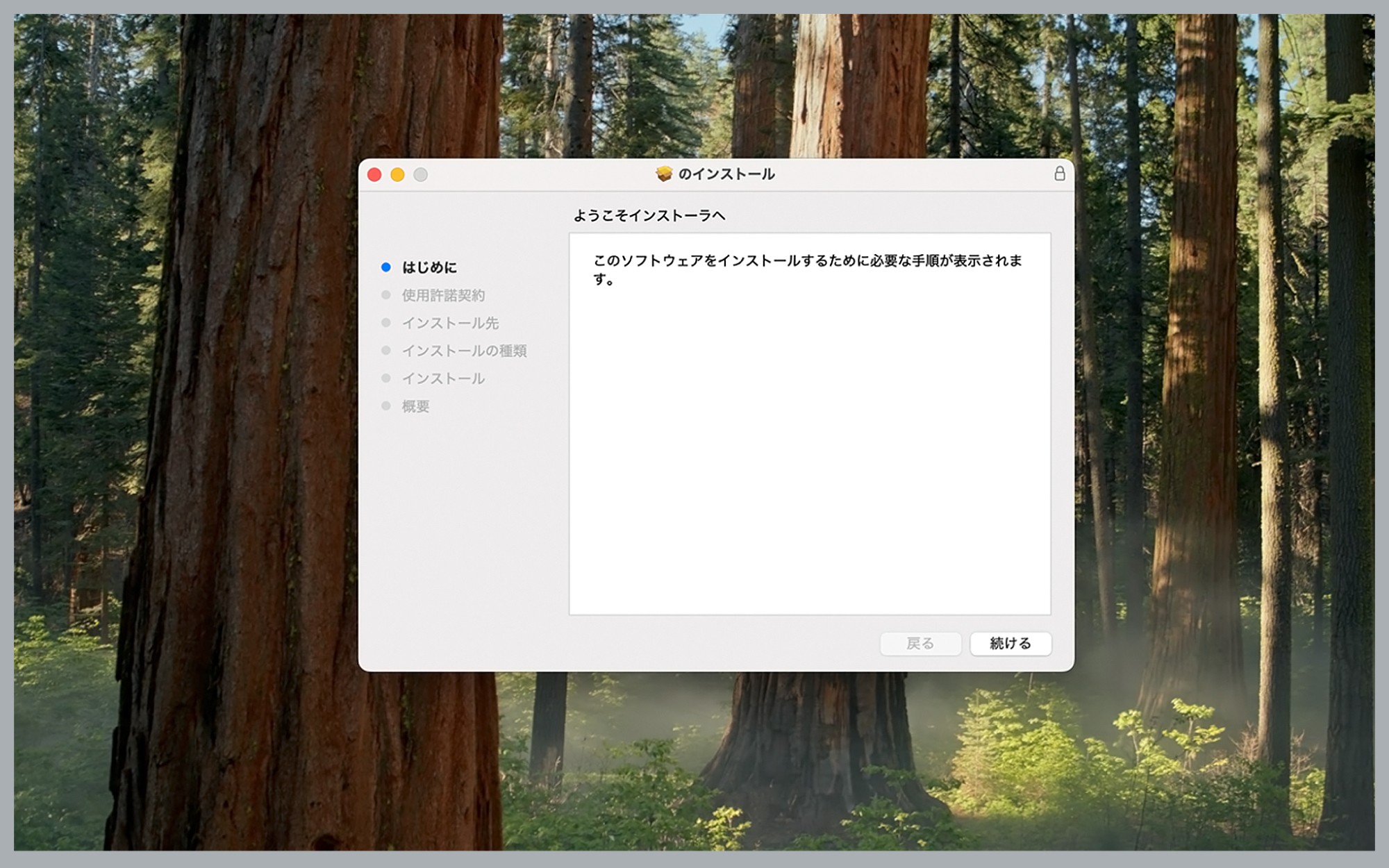Screen dimensions: 1389x868
Task: Click the bullet beside インストール step
Action: pos(386,378)
